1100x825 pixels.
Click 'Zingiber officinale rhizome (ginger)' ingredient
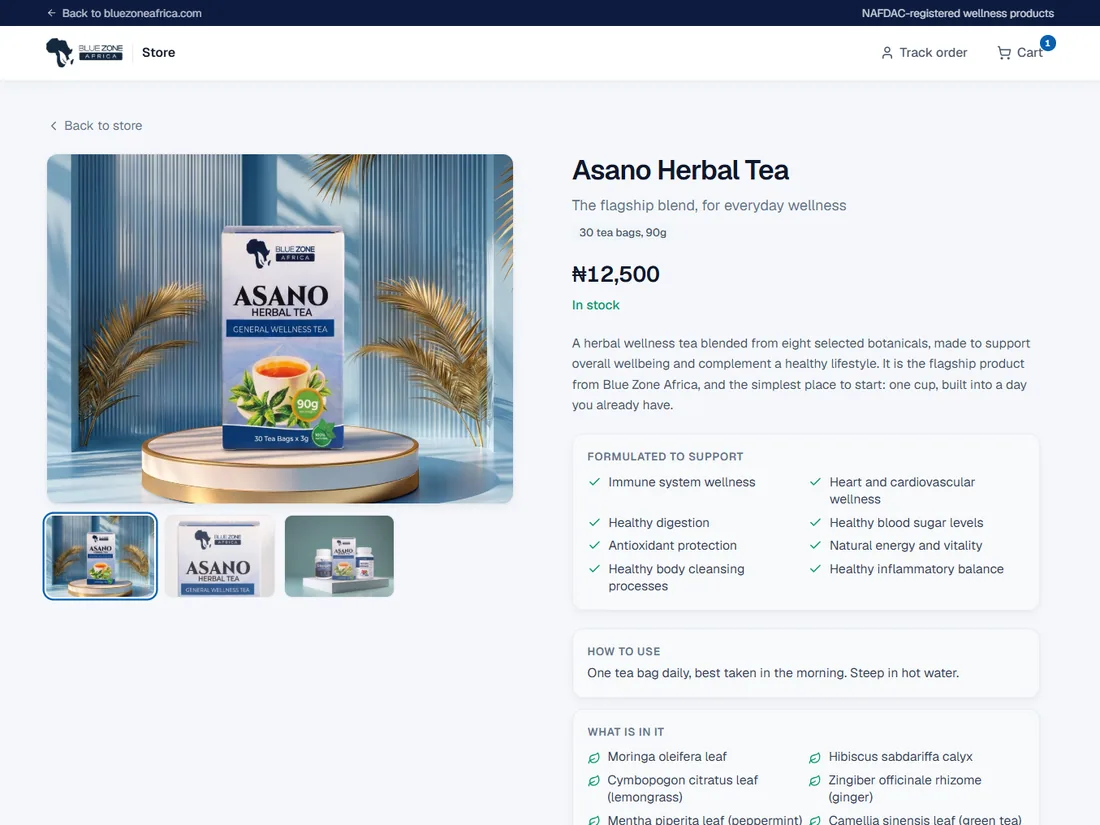point(905,789)
